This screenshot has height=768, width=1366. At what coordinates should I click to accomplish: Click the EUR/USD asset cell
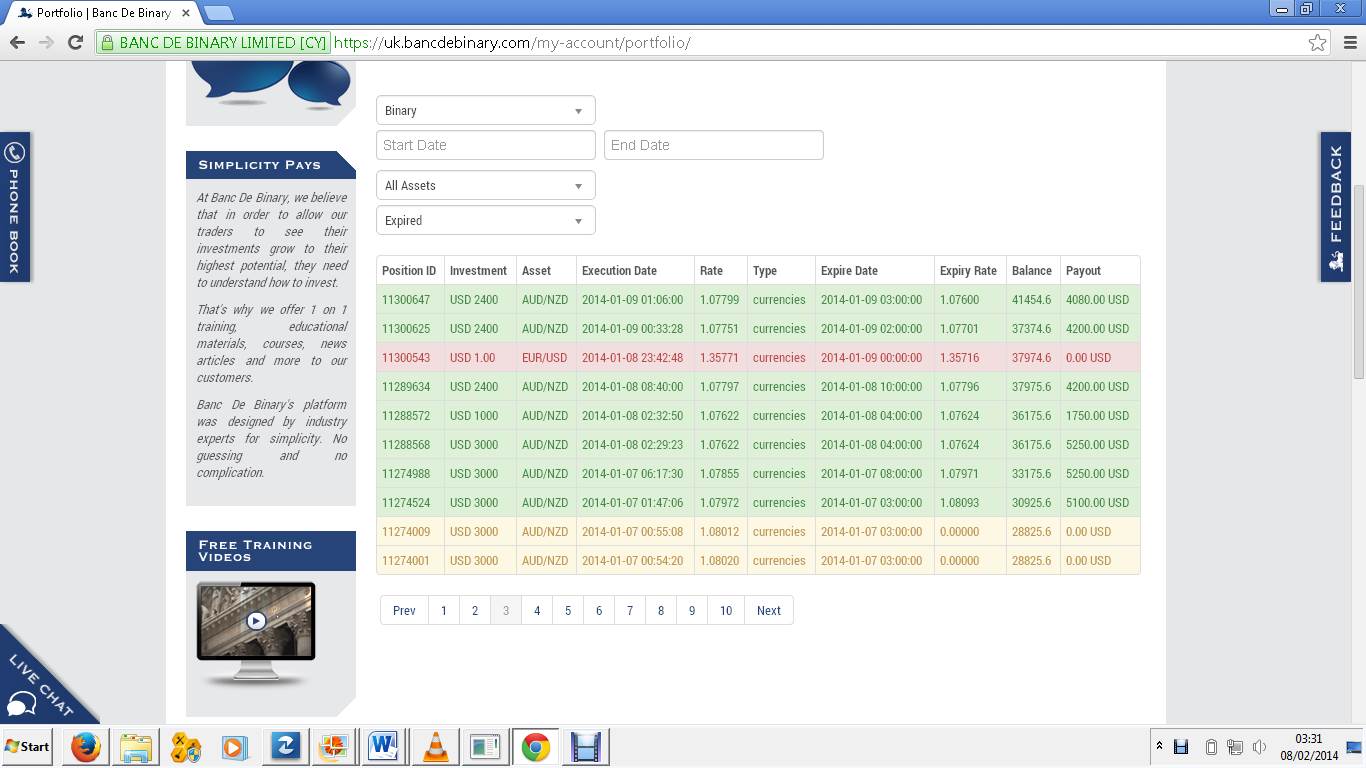(544, 357)
